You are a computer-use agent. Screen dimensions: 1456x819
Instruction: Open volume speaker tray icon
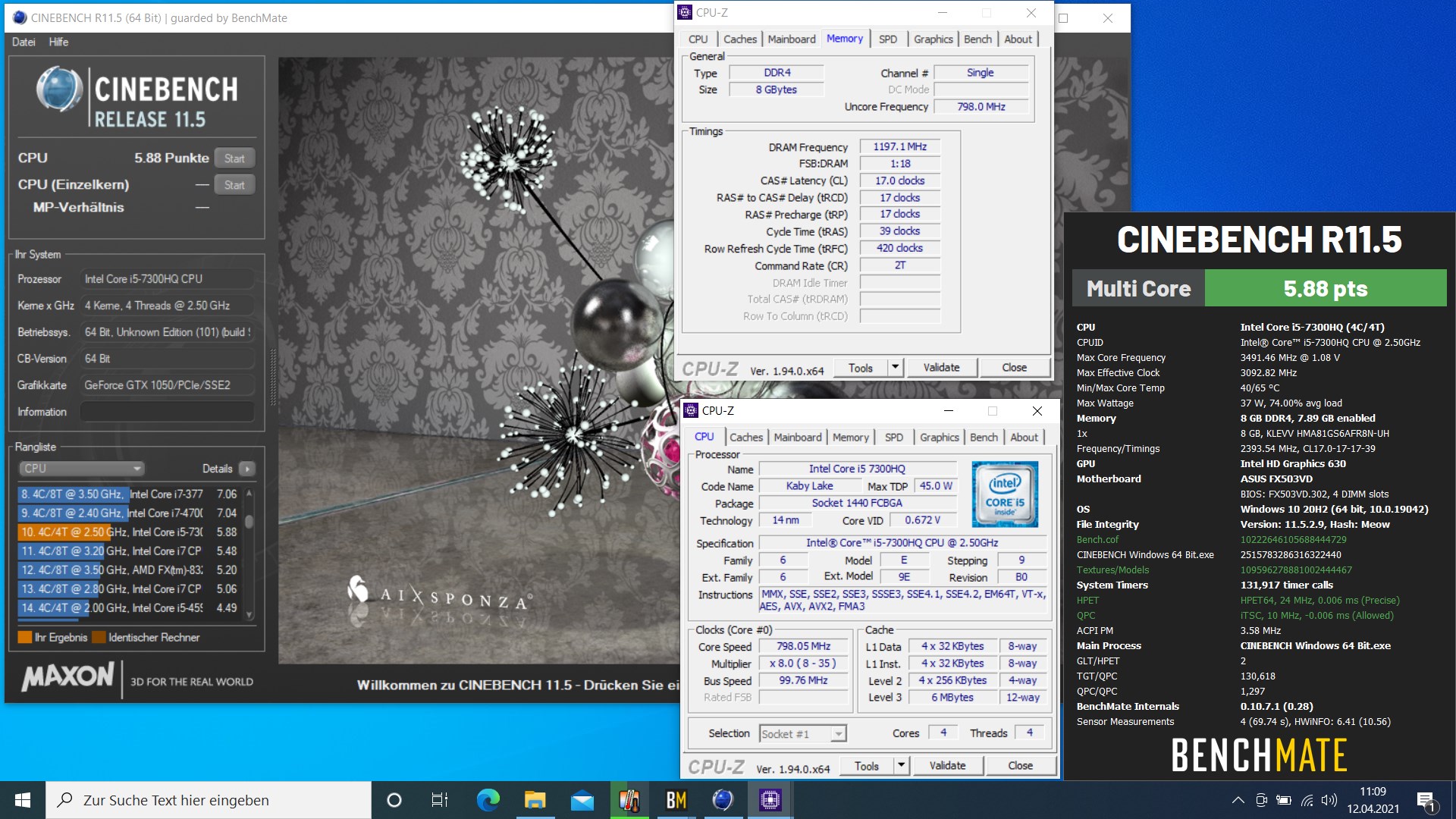click(1329, 800)
